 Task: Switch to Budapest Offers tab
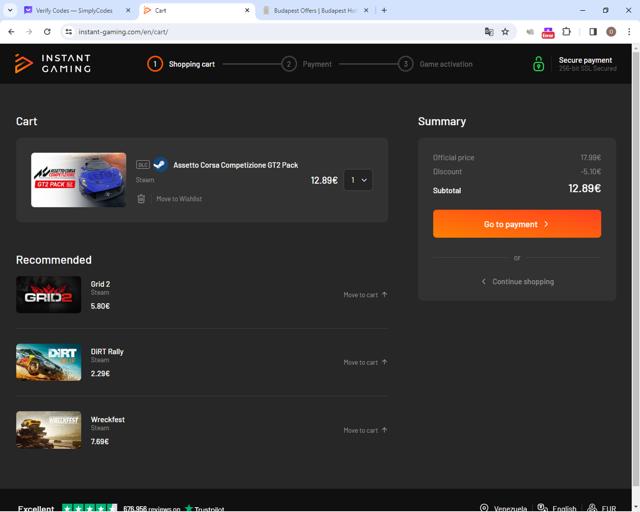[x=314, y=11]
